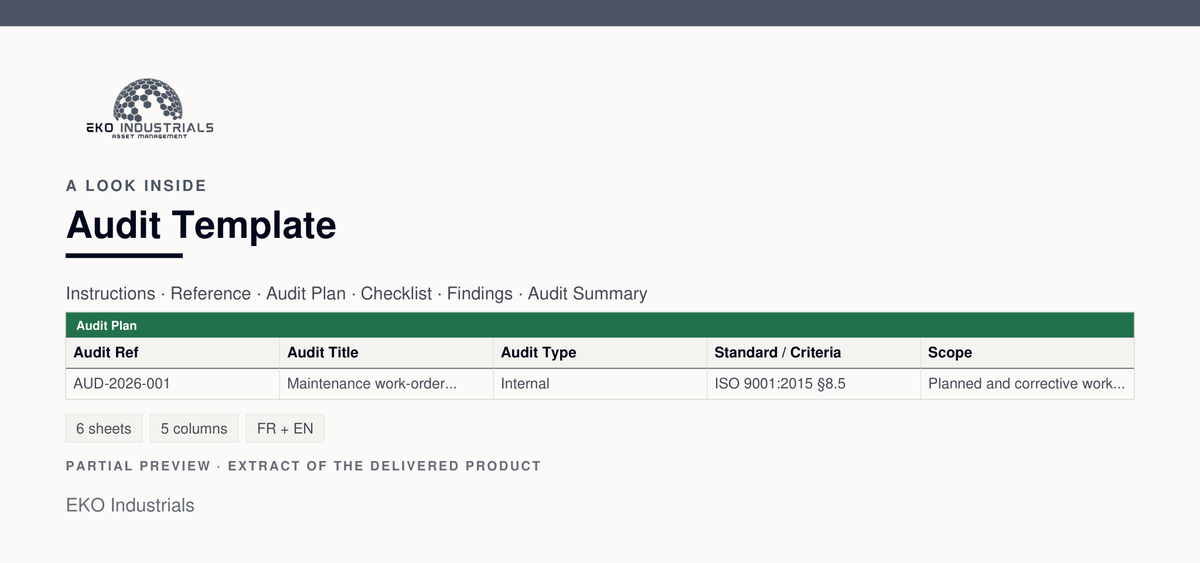Click the Internal audit type cell

(601, 383)
